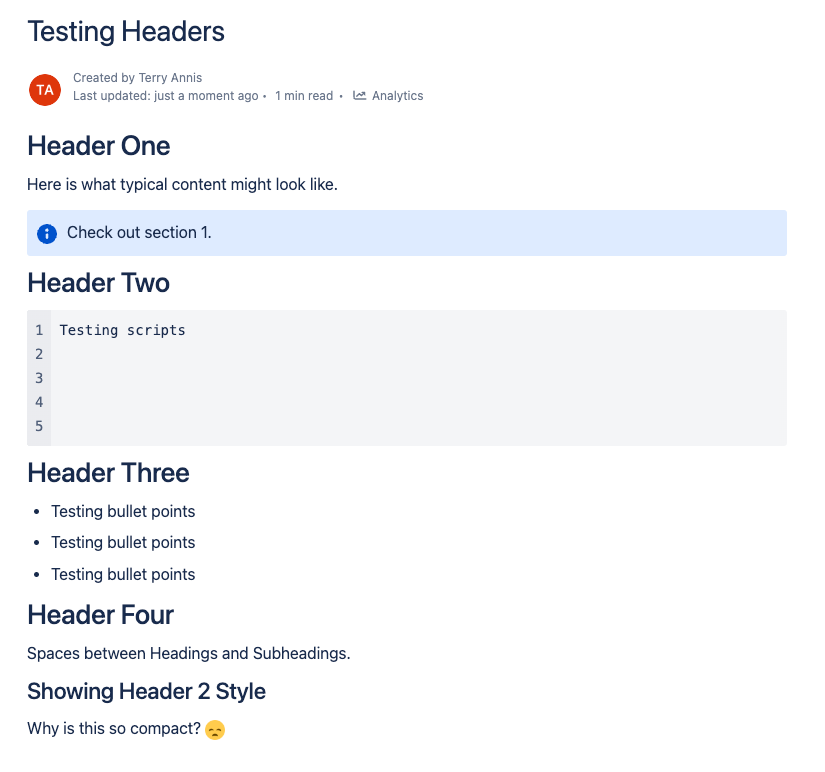Click the Spaces between Headings paragraph
The height and width of the screenshot is (772, 825).
(189, 654)
